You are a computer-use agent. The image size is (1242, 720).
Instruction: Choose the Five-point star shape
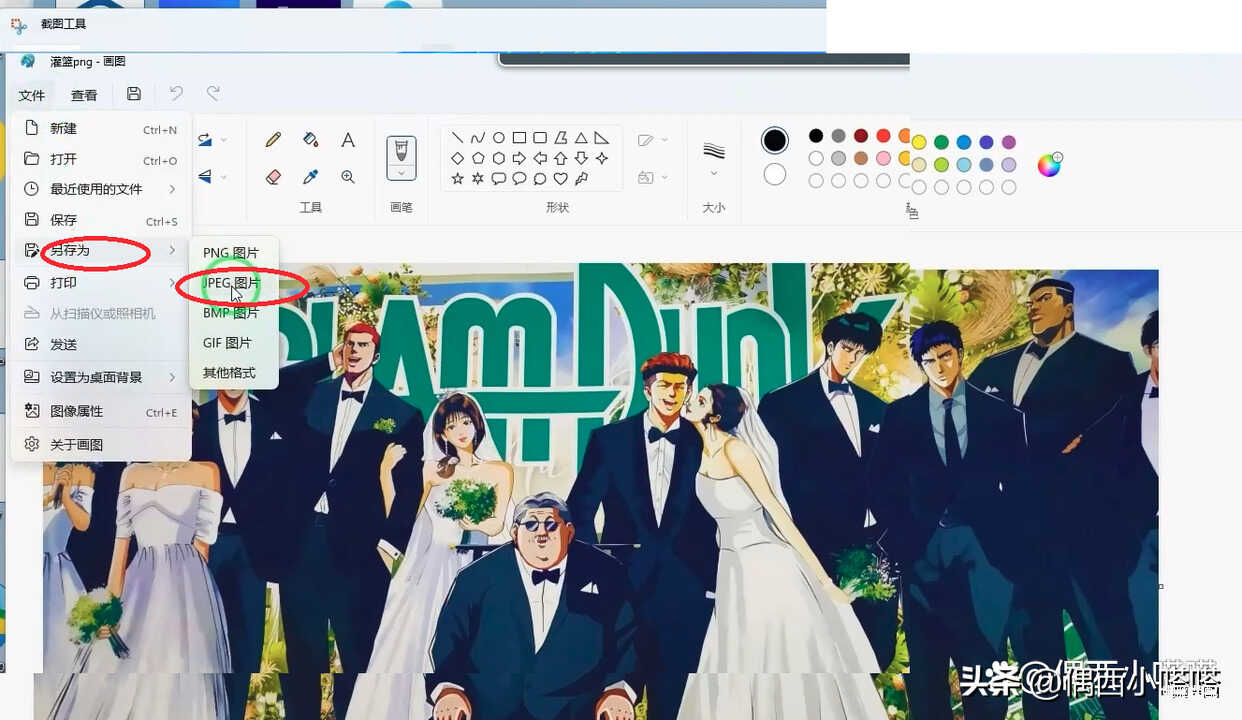[457, 179]
